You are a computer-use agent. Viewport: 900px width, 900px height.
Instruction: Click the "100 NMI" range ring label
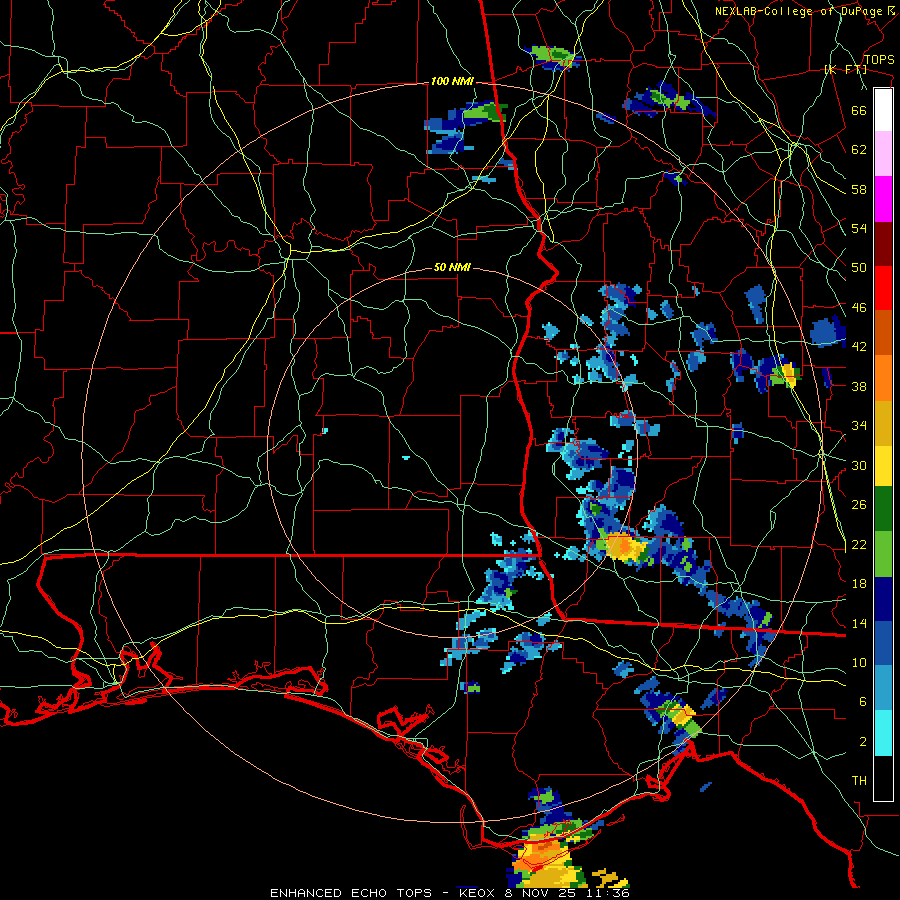coord(452,82)
